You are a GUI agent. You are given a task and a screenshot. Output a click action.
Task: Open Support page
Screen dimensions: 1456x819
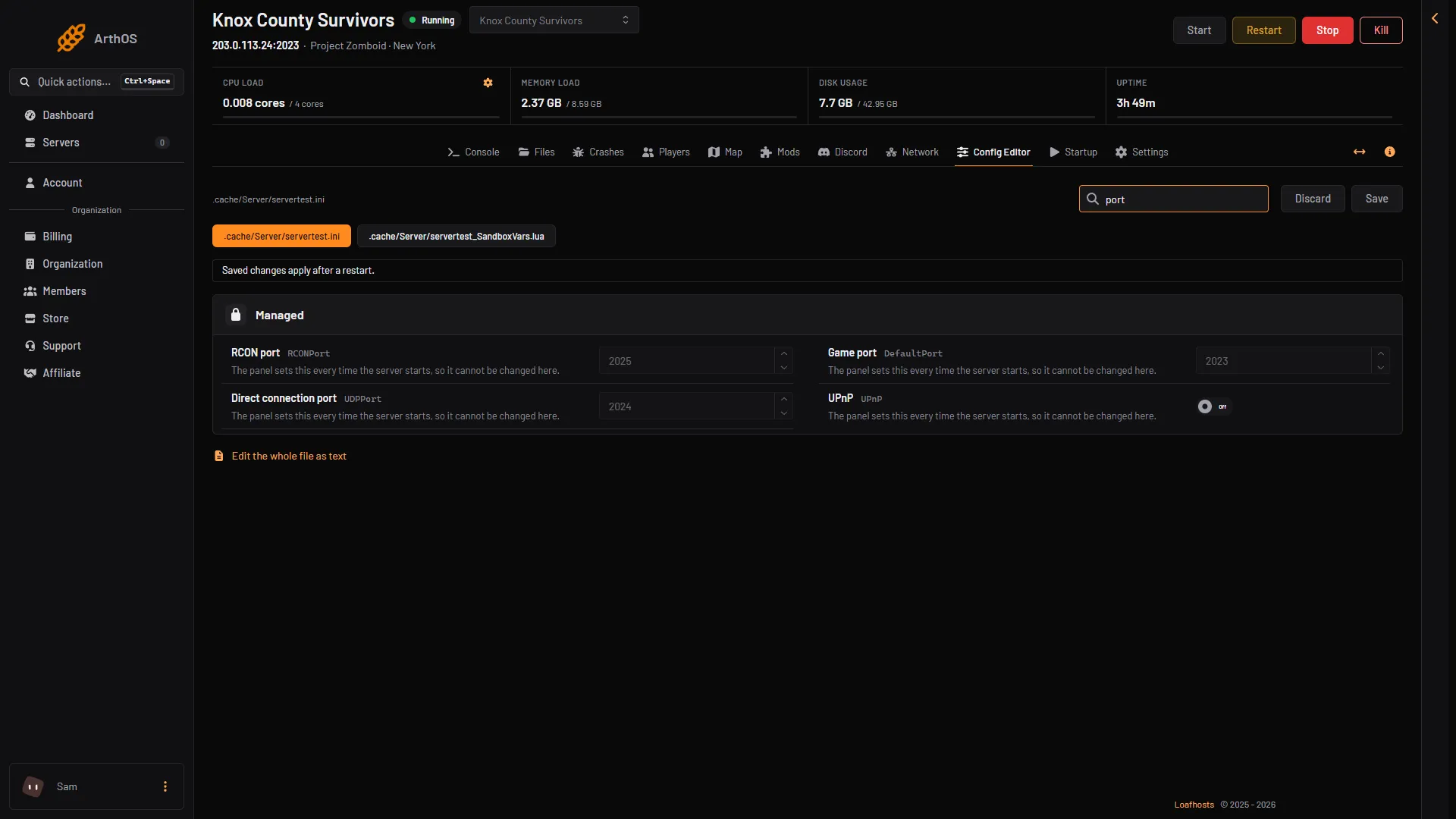coord(96,346)
